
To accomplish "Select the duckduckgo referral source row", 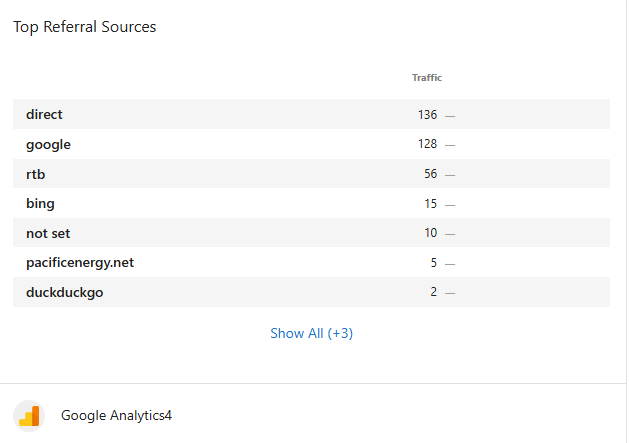I will point(64,292).
